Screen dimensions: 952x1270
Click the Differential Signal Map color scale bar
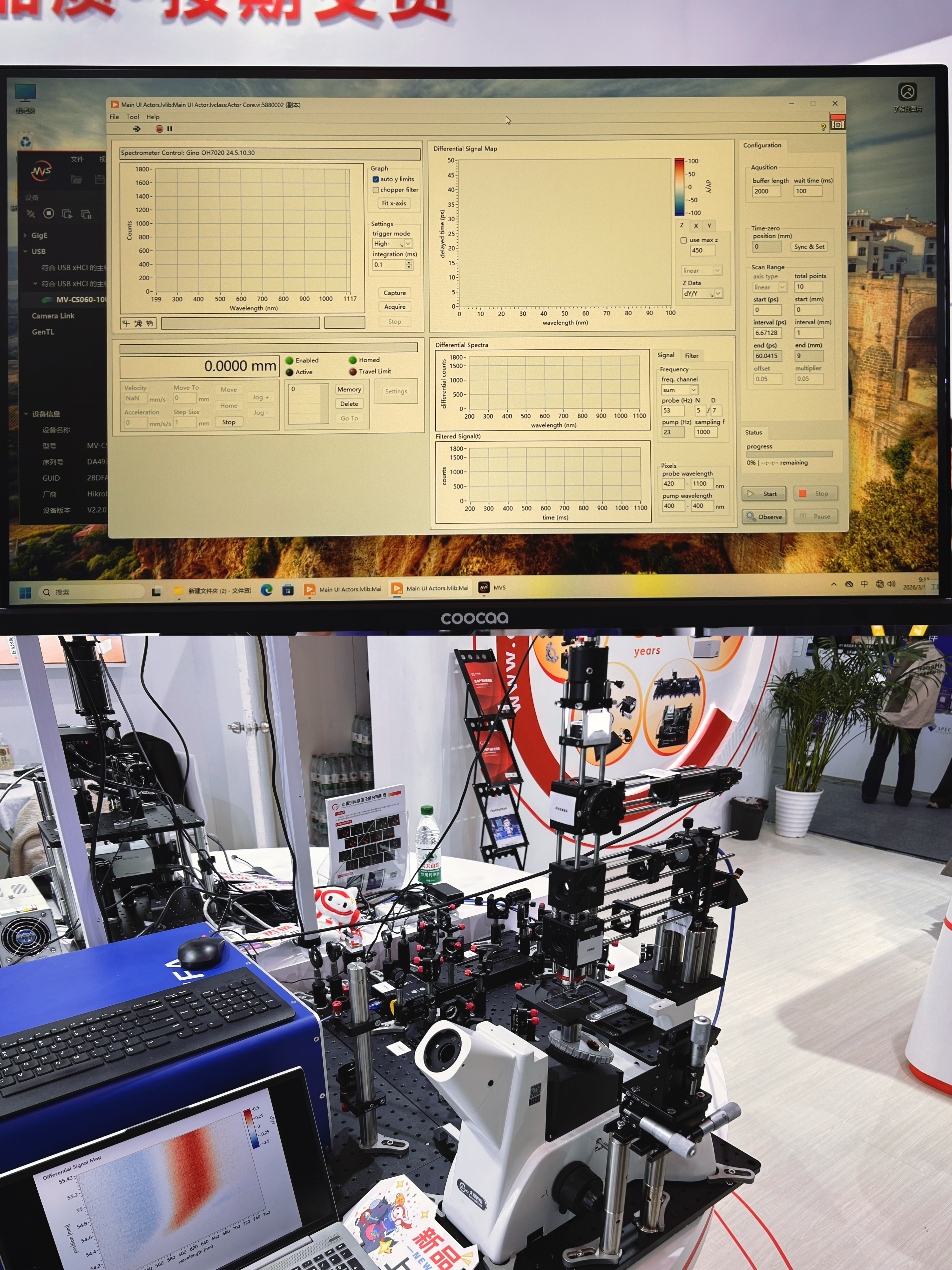(679, 187)
